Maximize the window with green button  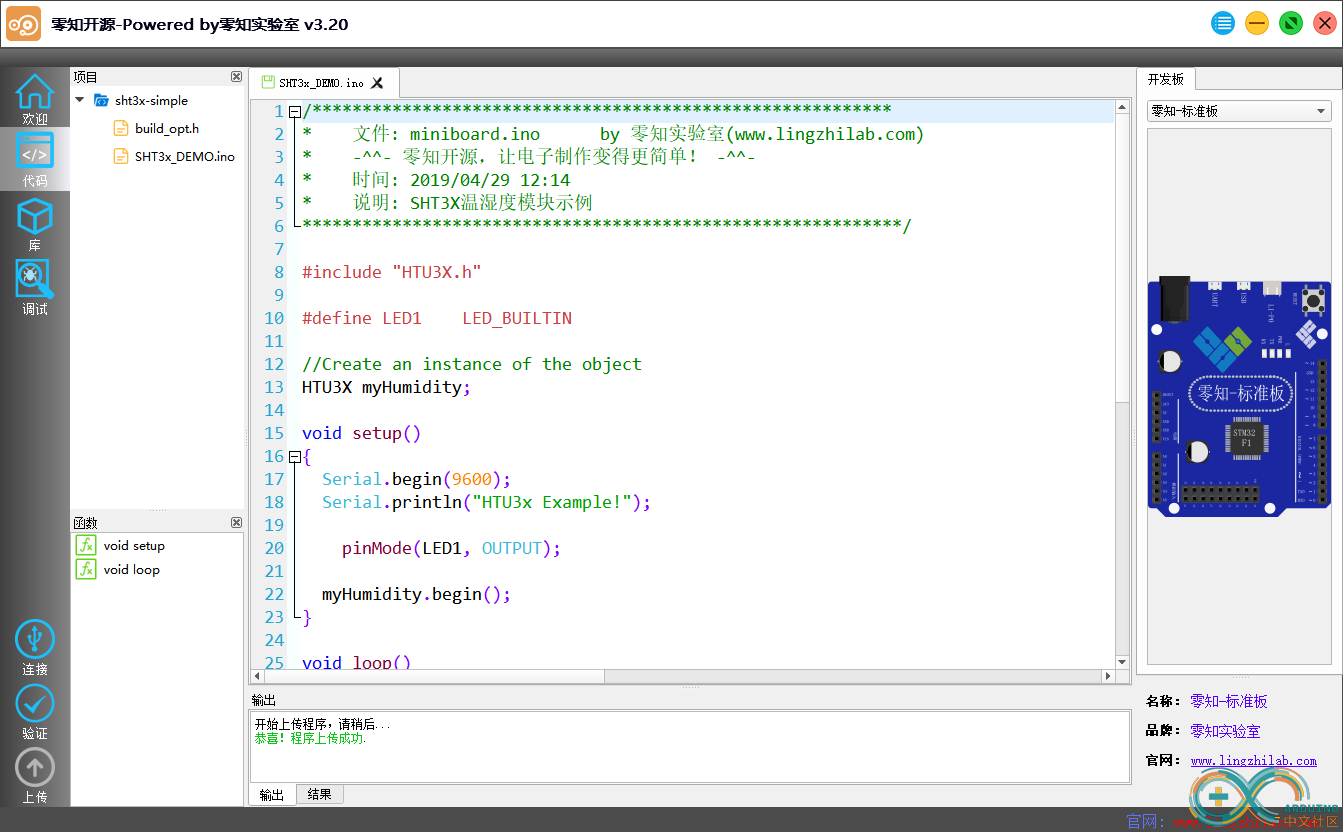[x=1290, y=24]
